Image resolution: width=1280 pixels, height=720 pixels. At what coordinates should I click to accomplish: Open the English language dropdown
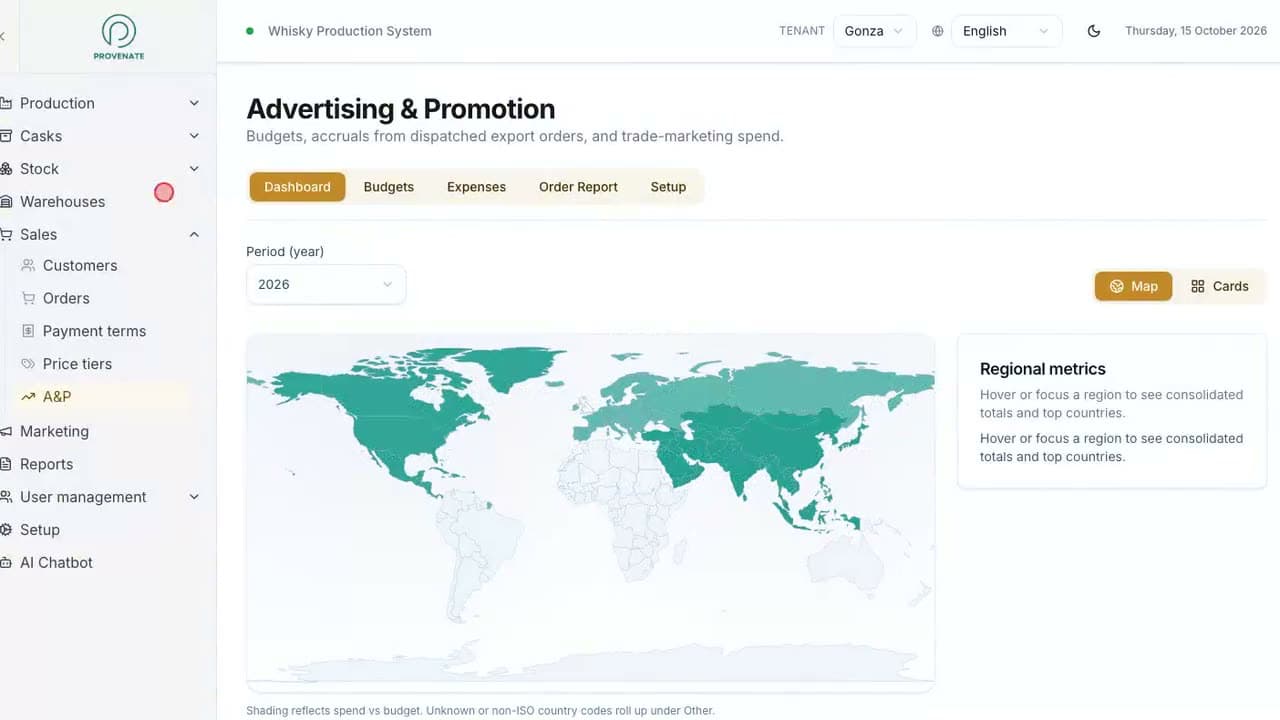[1006, 31]
